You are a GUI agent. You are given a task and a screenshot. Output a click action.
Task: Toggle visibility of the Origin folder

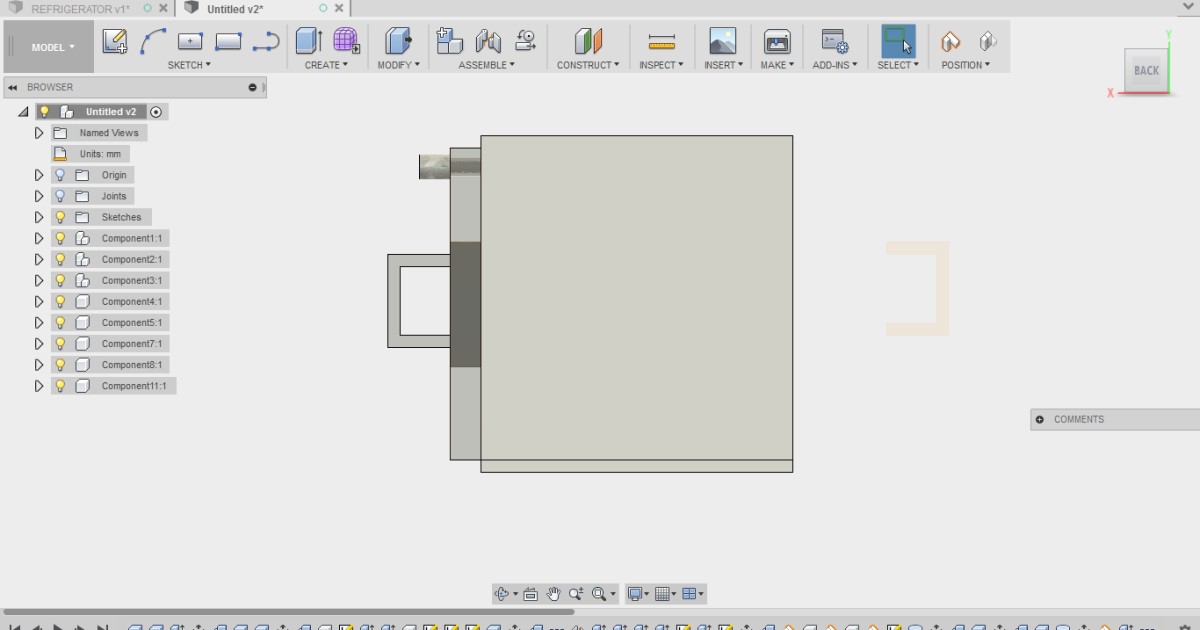(x=59, y=174)
